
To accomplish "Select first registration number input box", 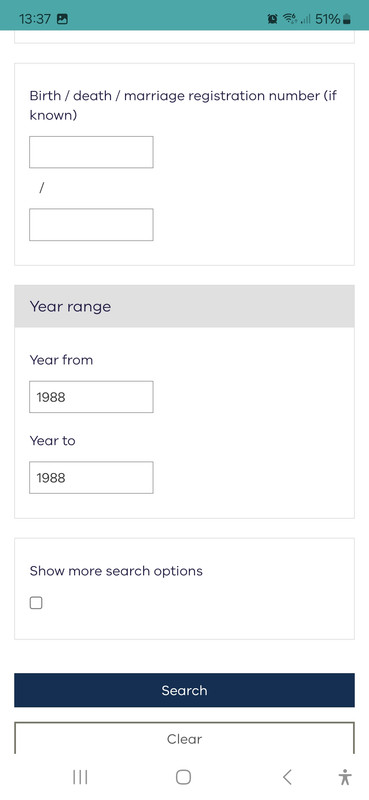I will coord(91,152).
